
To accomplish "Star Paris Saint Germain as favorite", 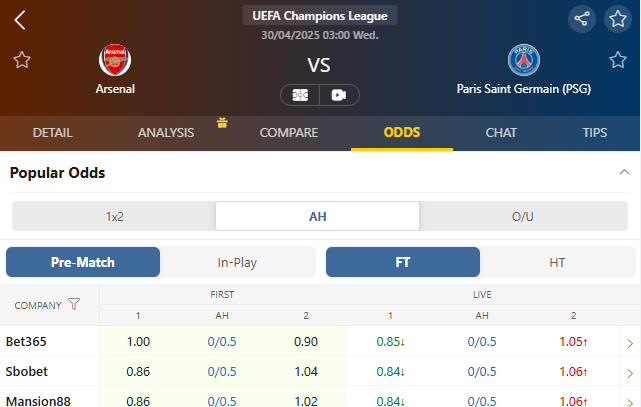I will [618, 60].
